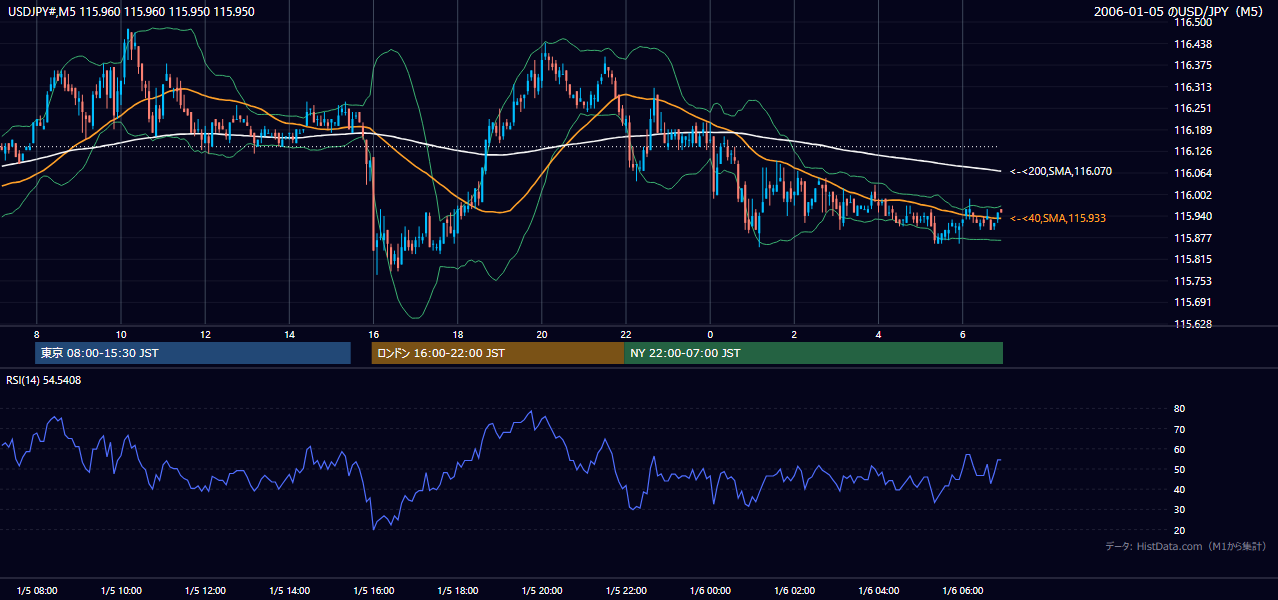
Task: Click hour marker 18 under the price chart
Action: coord(457,334)
